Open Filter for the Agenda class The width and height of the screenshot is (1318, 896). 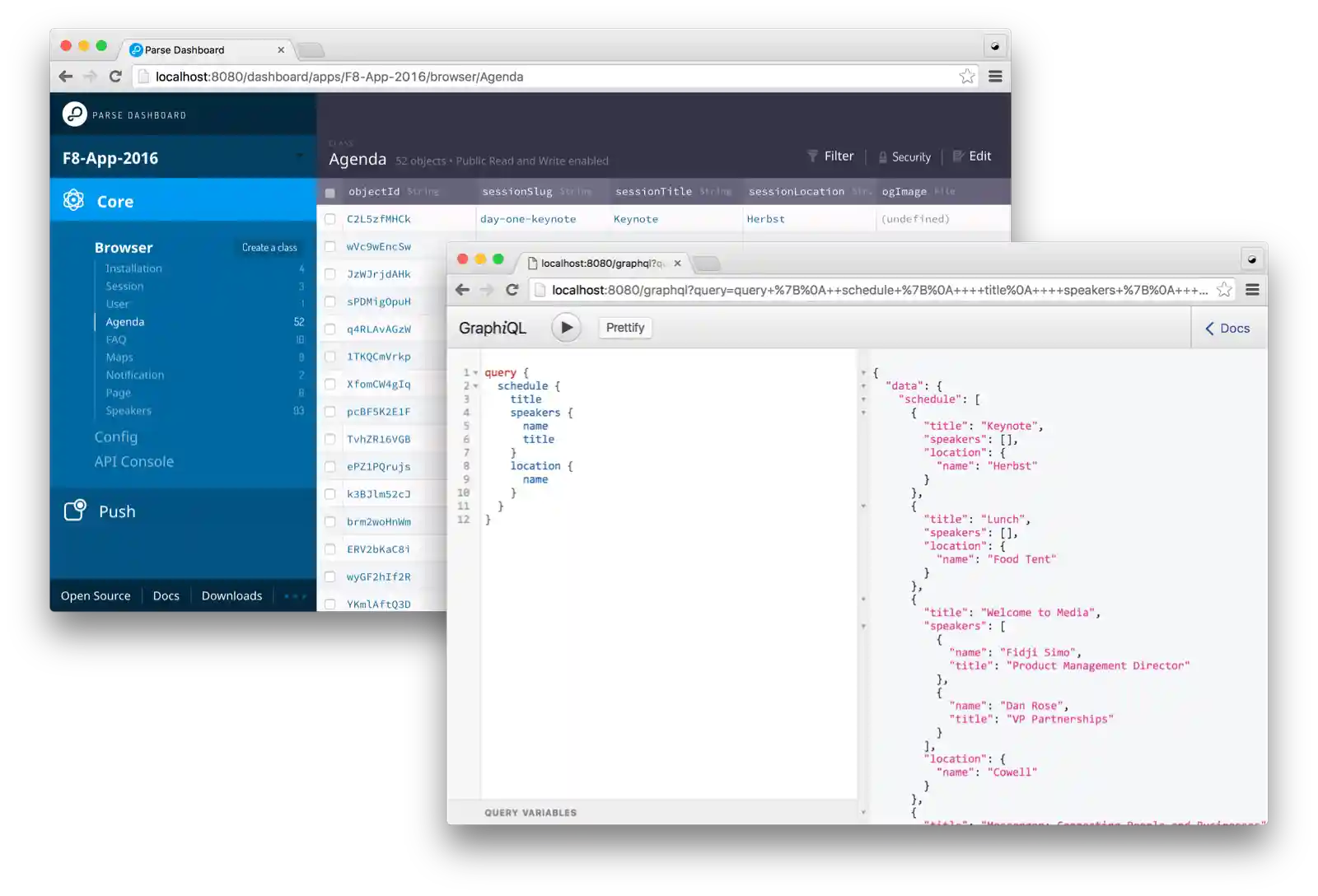830,156
